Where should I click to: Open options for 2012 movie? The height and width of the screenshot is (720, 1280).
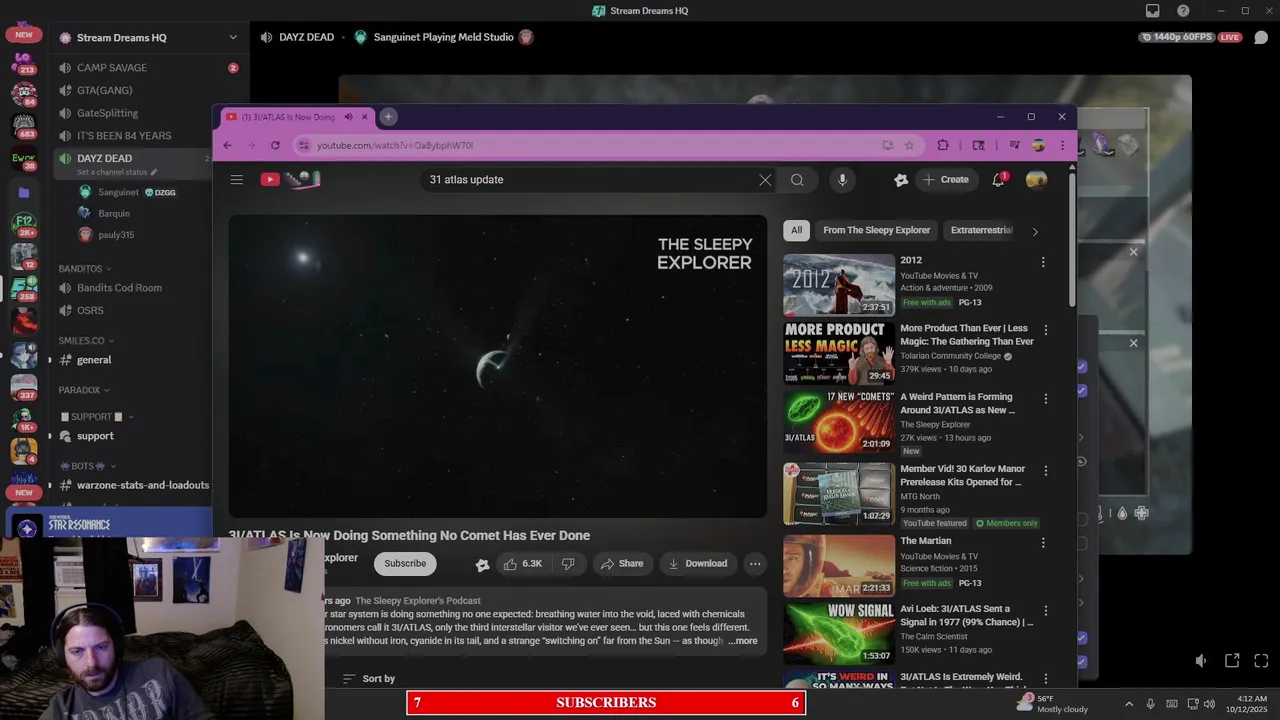(x=1043, y=262)
